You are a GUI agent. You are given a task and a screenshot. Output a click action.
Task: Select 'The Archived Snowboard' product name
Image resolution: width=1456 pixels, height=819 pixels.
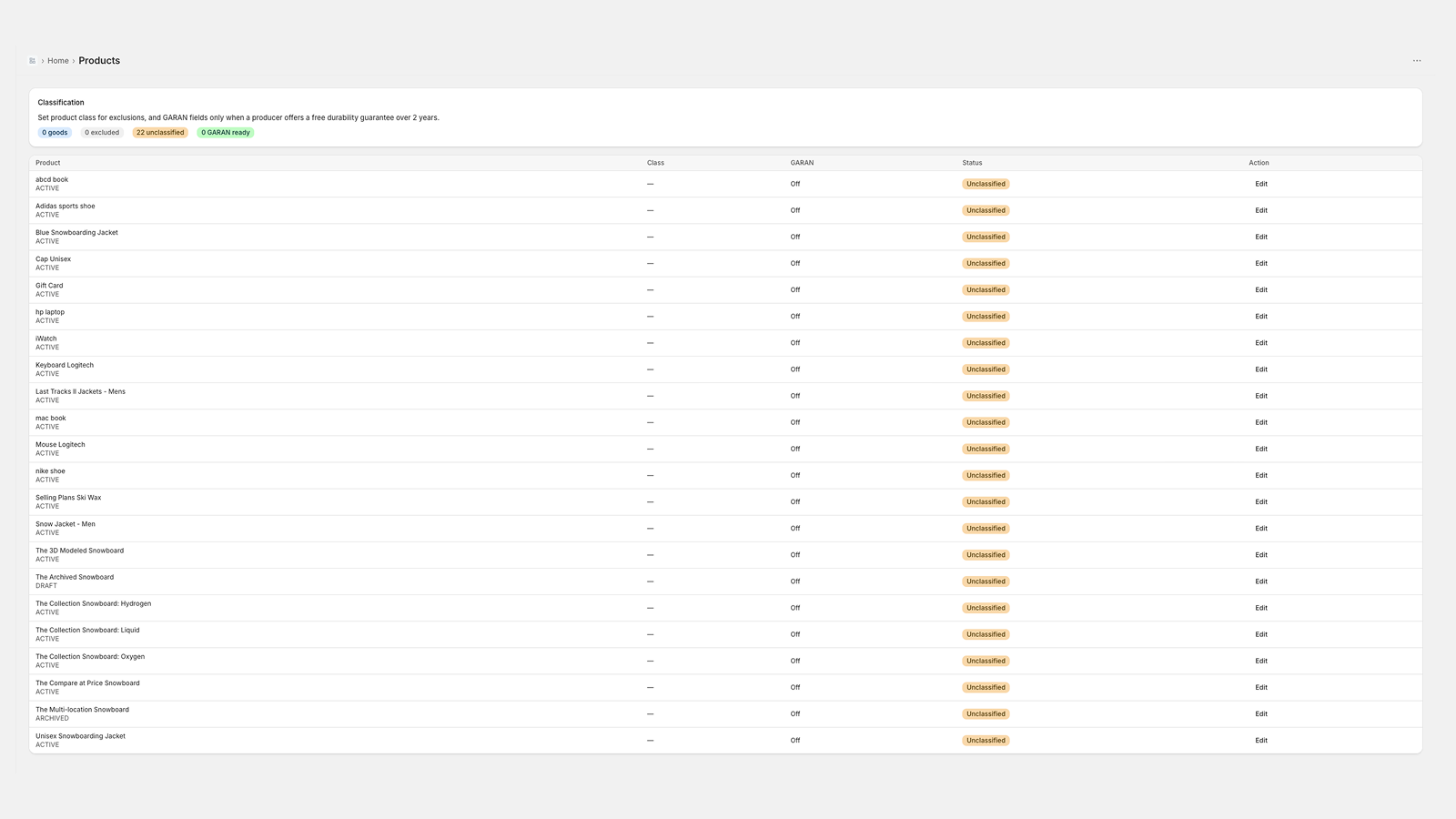tap(75, 577)
